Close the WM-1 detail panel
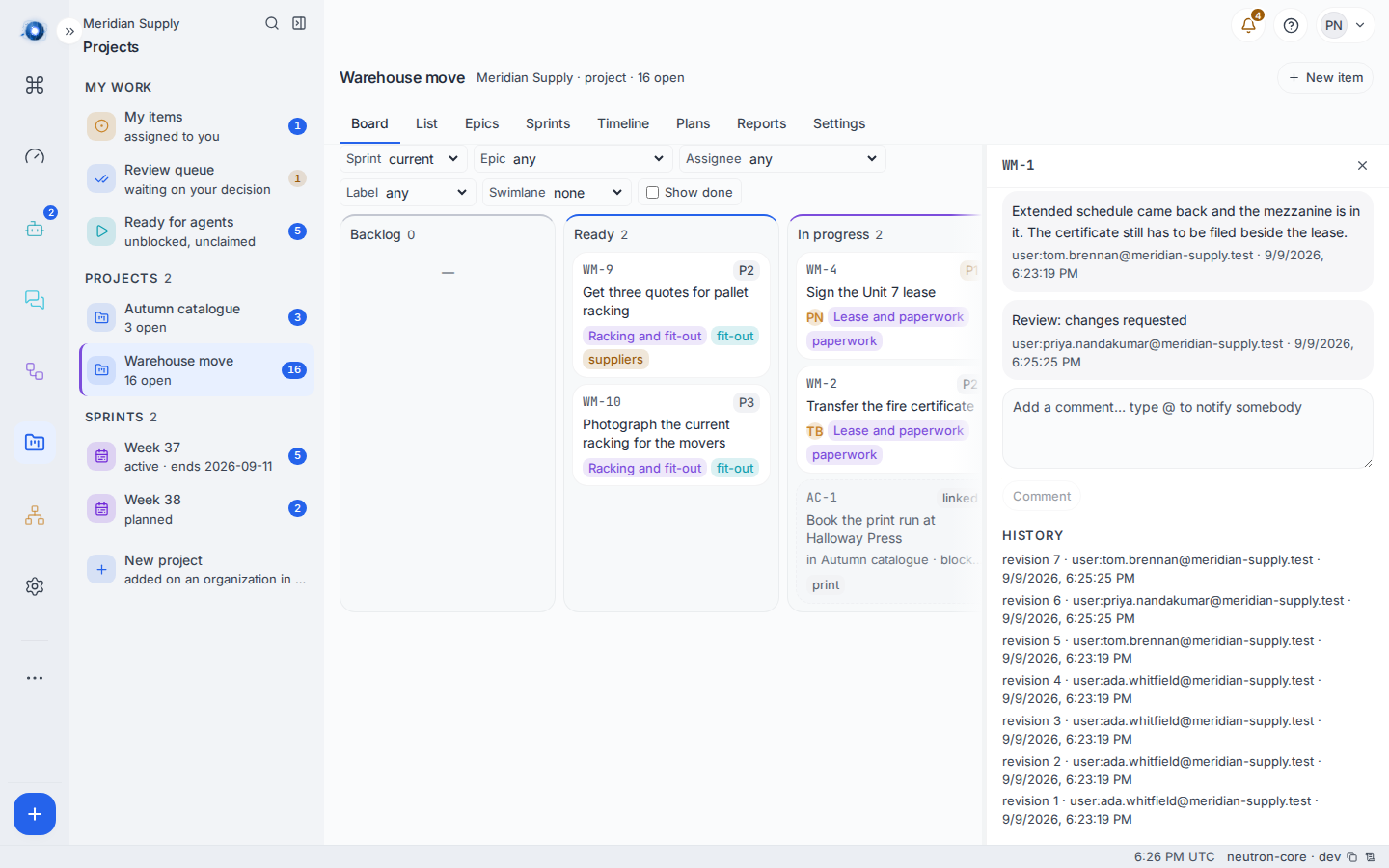 point(1362,166)
